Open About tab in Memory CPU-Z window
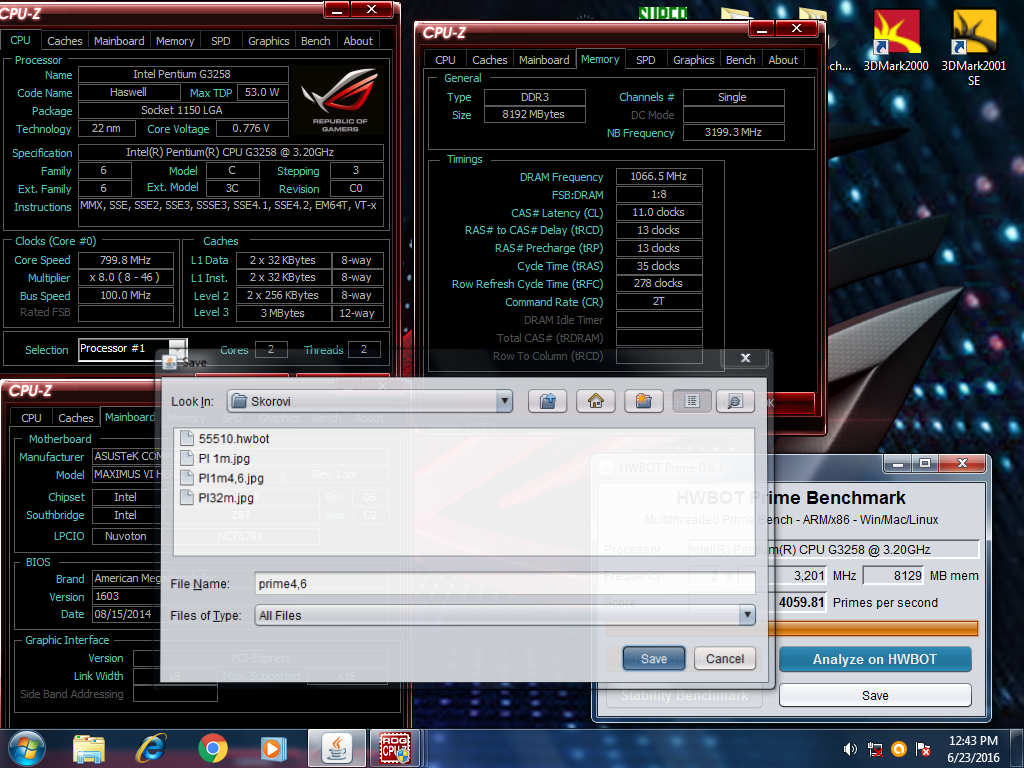 782,59
